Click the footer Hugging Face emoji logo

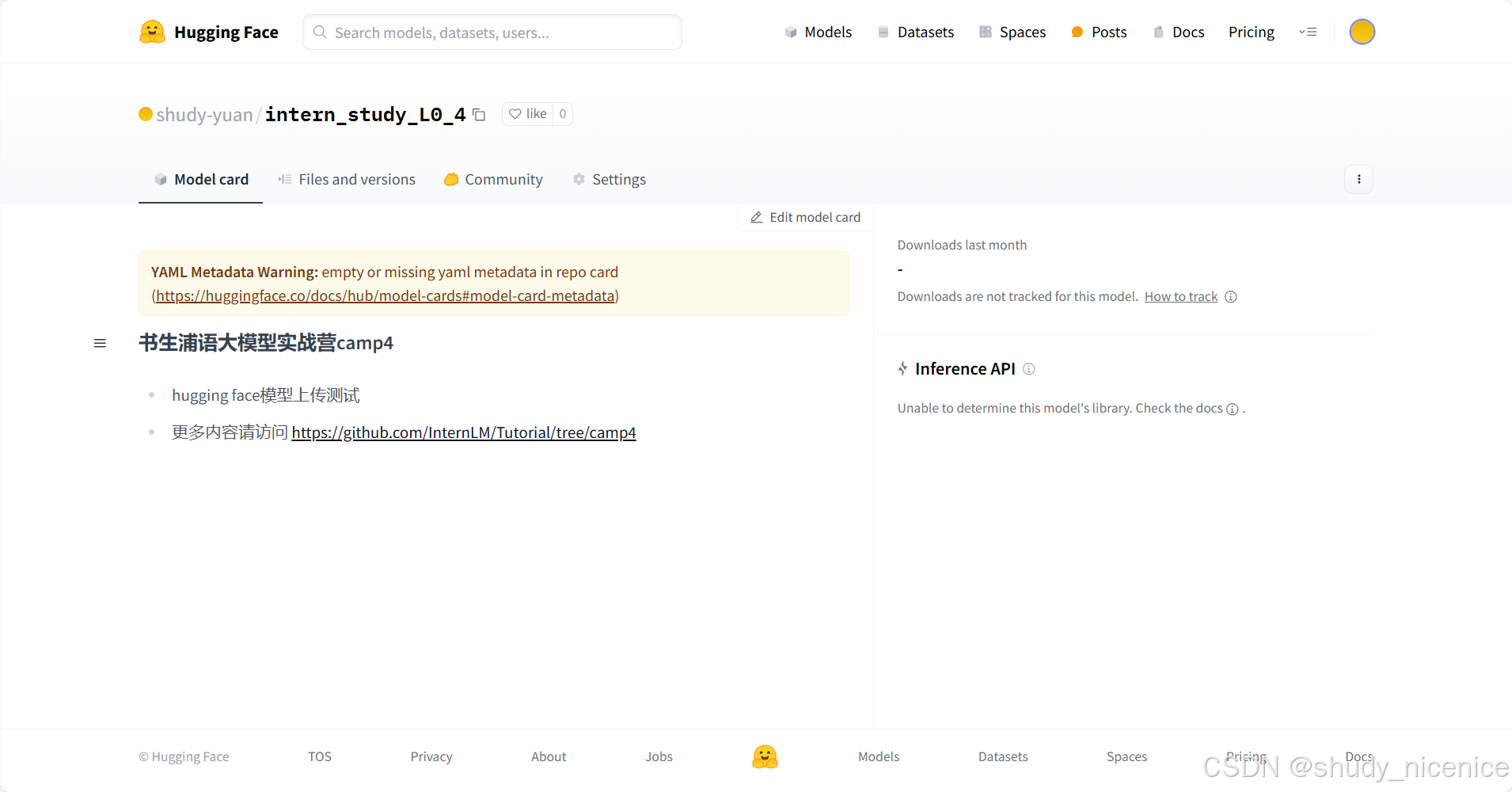coord(765,756)
